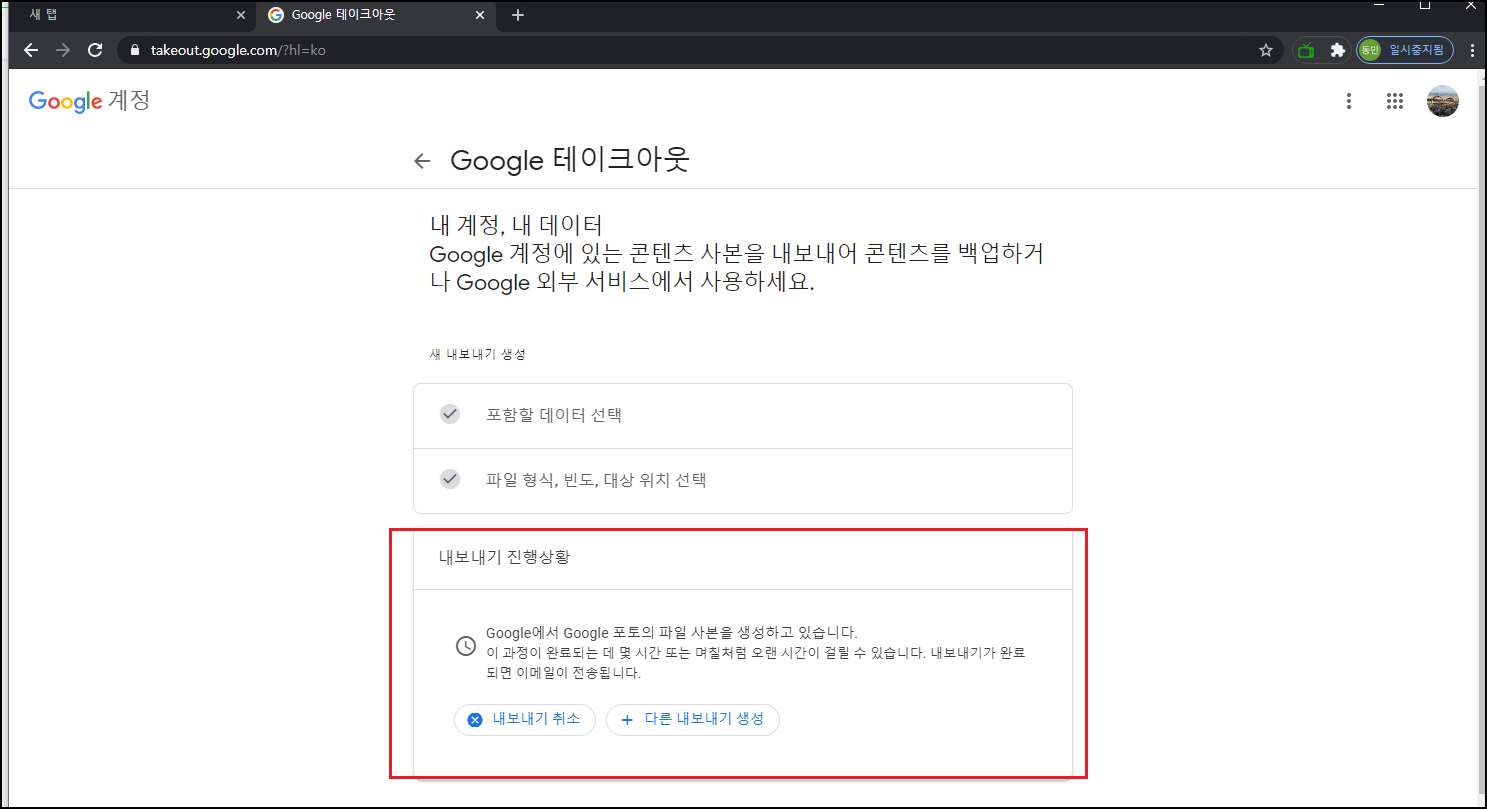Click the page title Google 테이크아웃
This screenshot has width=1487, height=809.
(570, 160)
